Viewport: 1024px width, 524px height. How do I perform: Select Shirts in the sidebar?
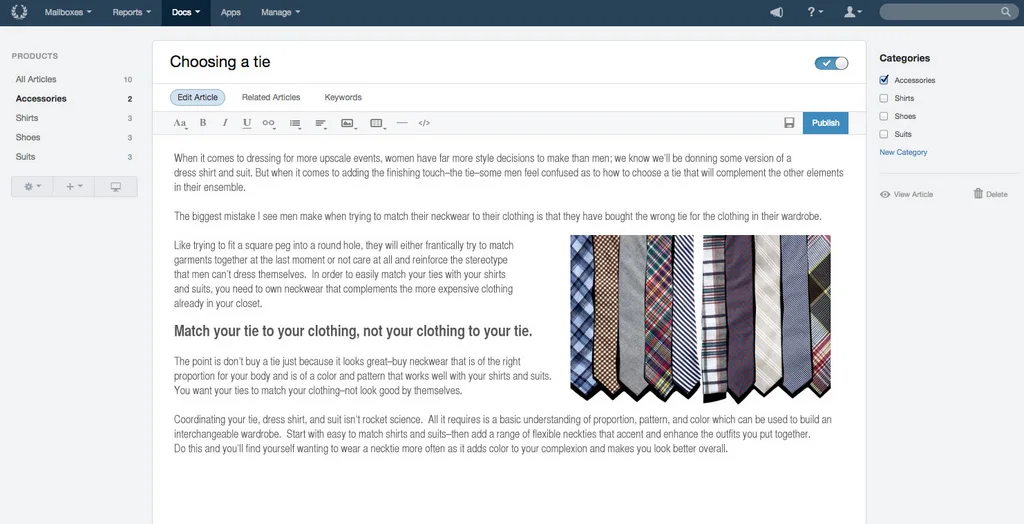[x=74, y=118]
